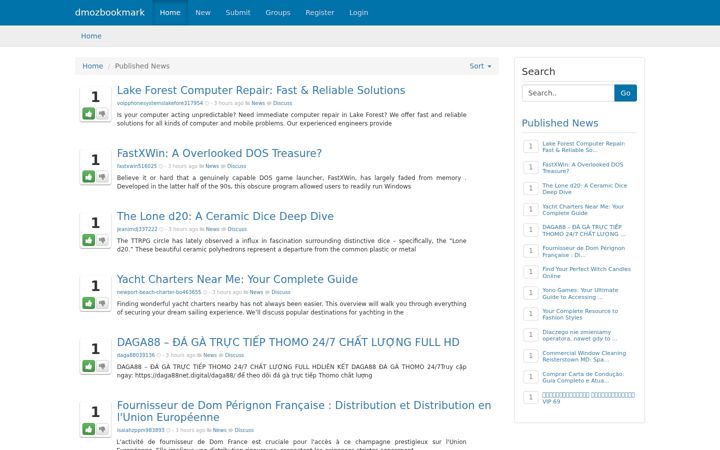The width and height of the screenshot is (720, 450).
Task: Open the Register page
Action: tap(320, 12)
